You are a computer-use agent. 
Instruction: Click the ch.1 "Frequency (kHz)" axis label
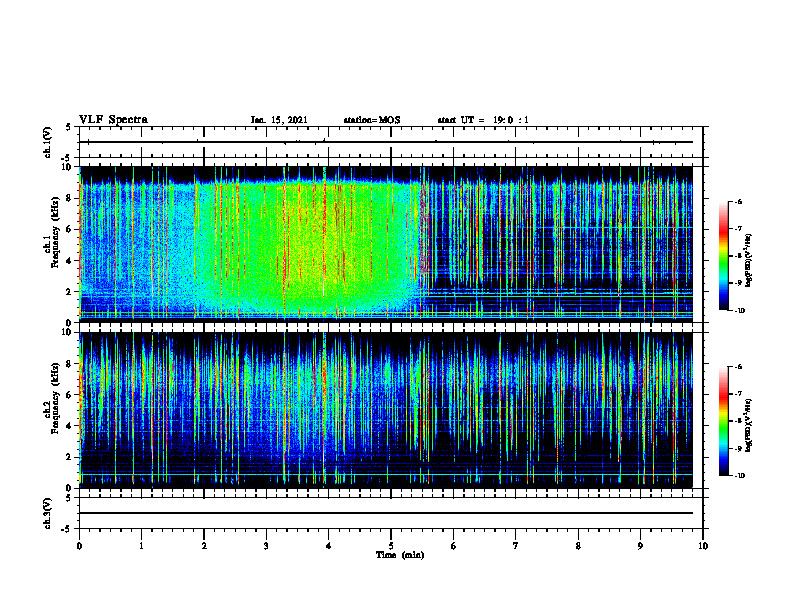pos(56,233)
